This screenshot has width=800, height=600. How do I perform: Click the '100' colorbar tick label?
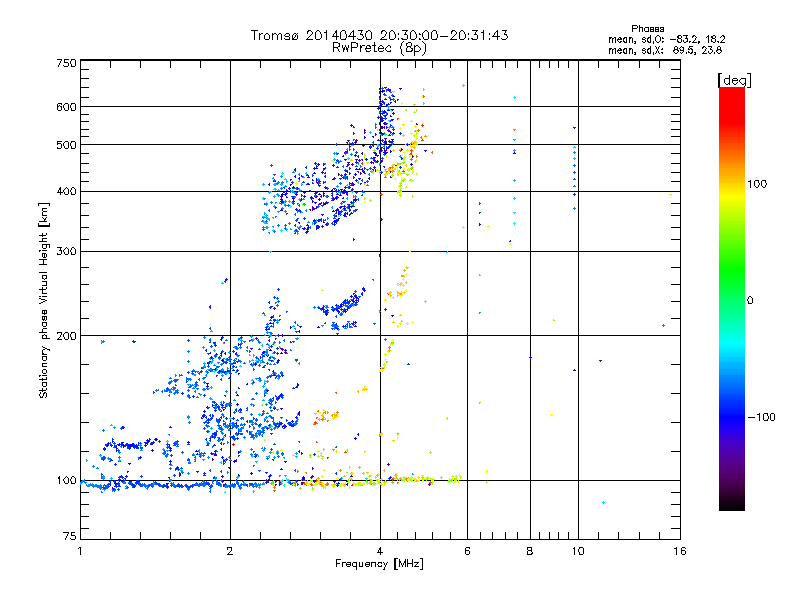[x=757, y=184]
